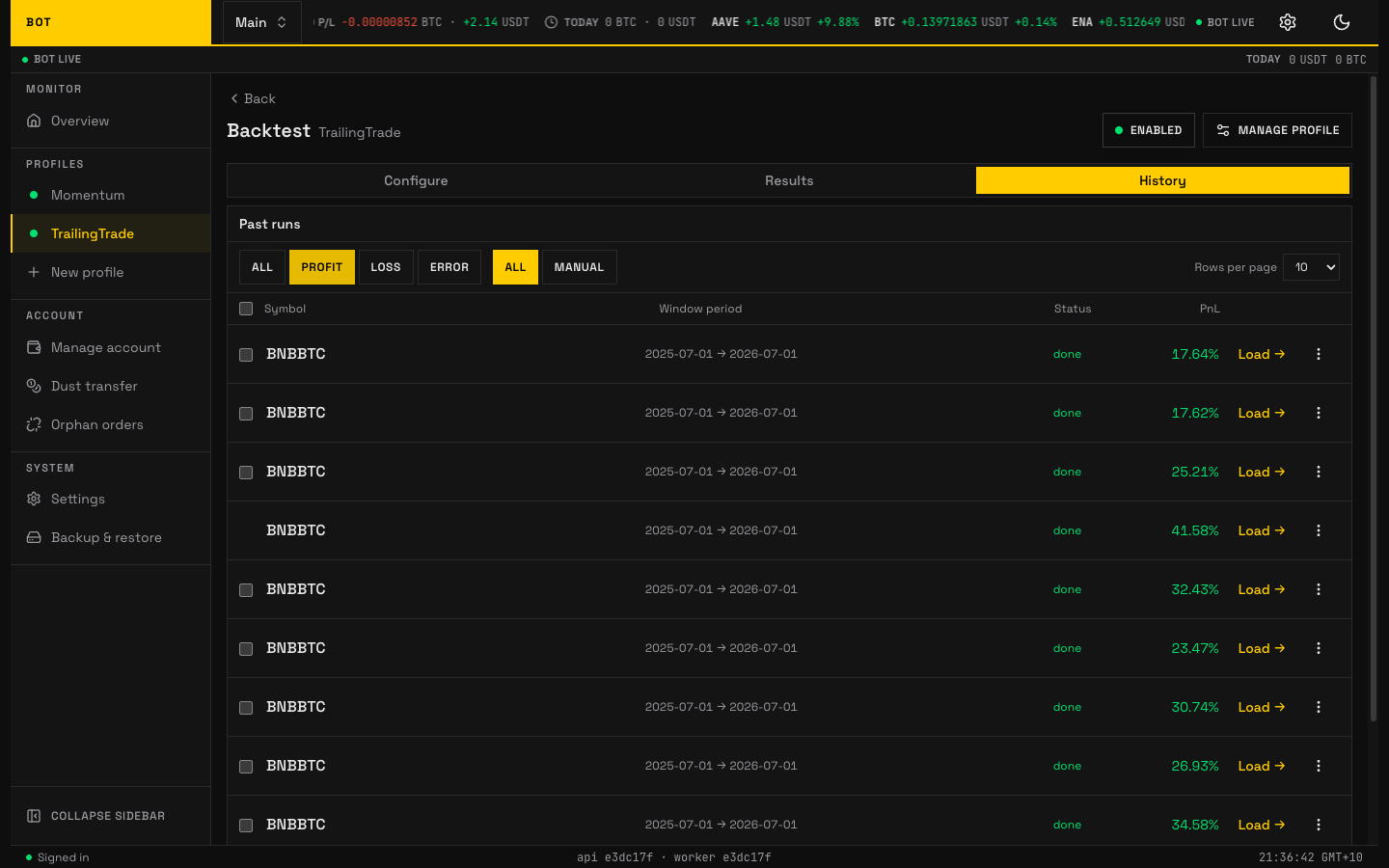Filter runs by LOSS
Screen dimensions: 1389x868
pyautogui.click(x=386, y=267)
